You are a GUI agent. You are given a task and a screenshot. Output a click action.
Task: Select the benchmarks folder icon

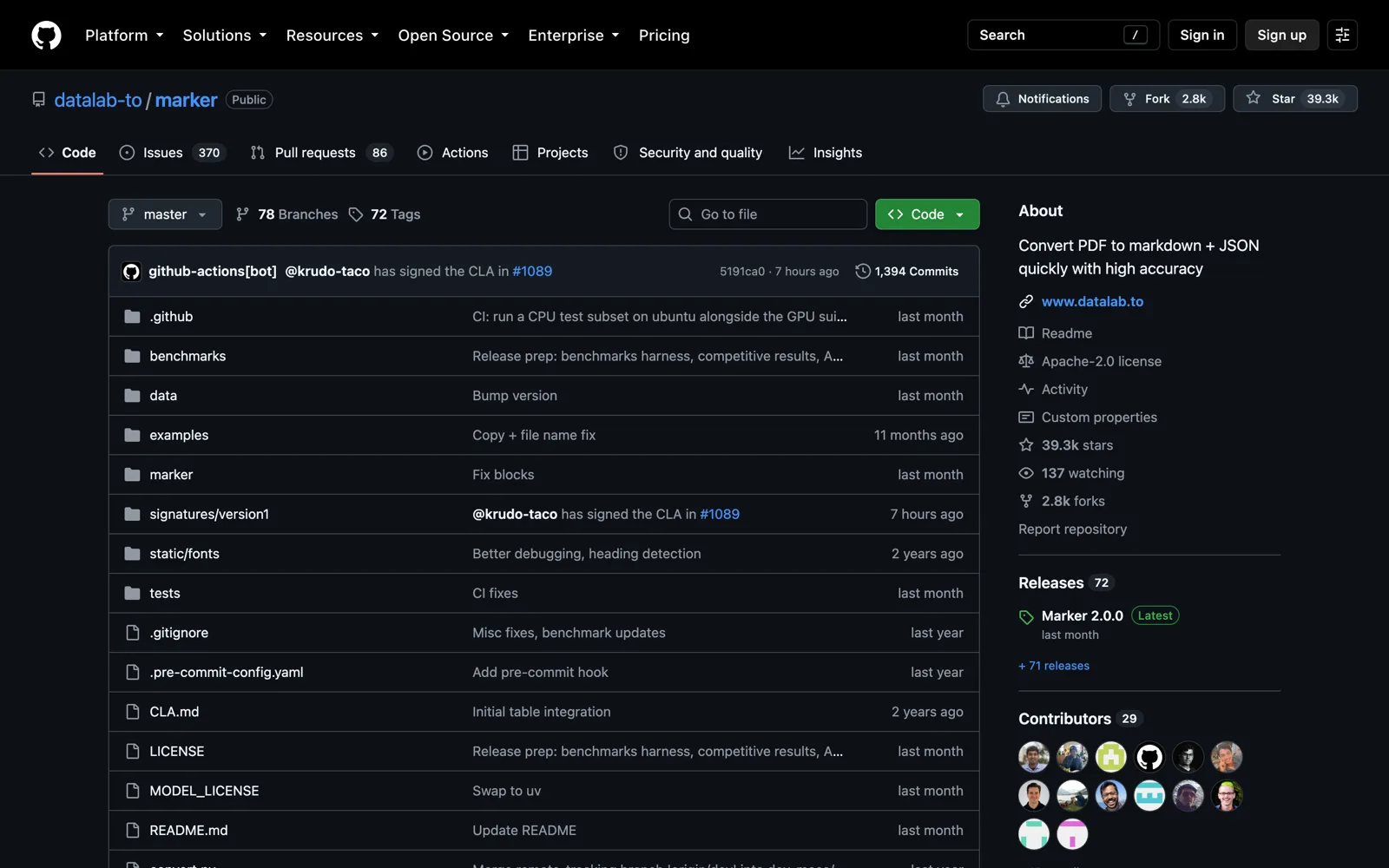coord(132,356)
